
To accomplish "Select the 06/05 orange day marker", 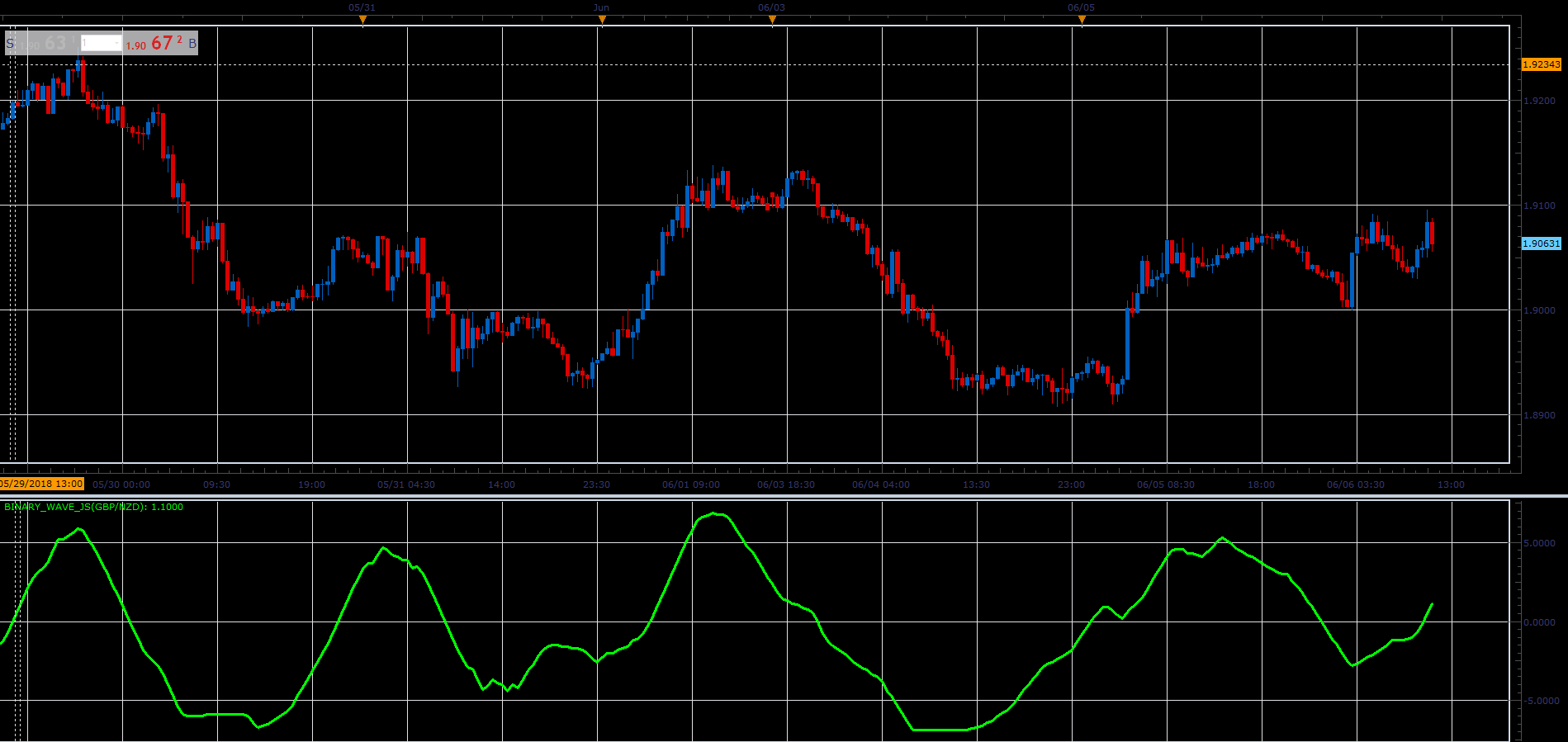I will [1082, 20].
